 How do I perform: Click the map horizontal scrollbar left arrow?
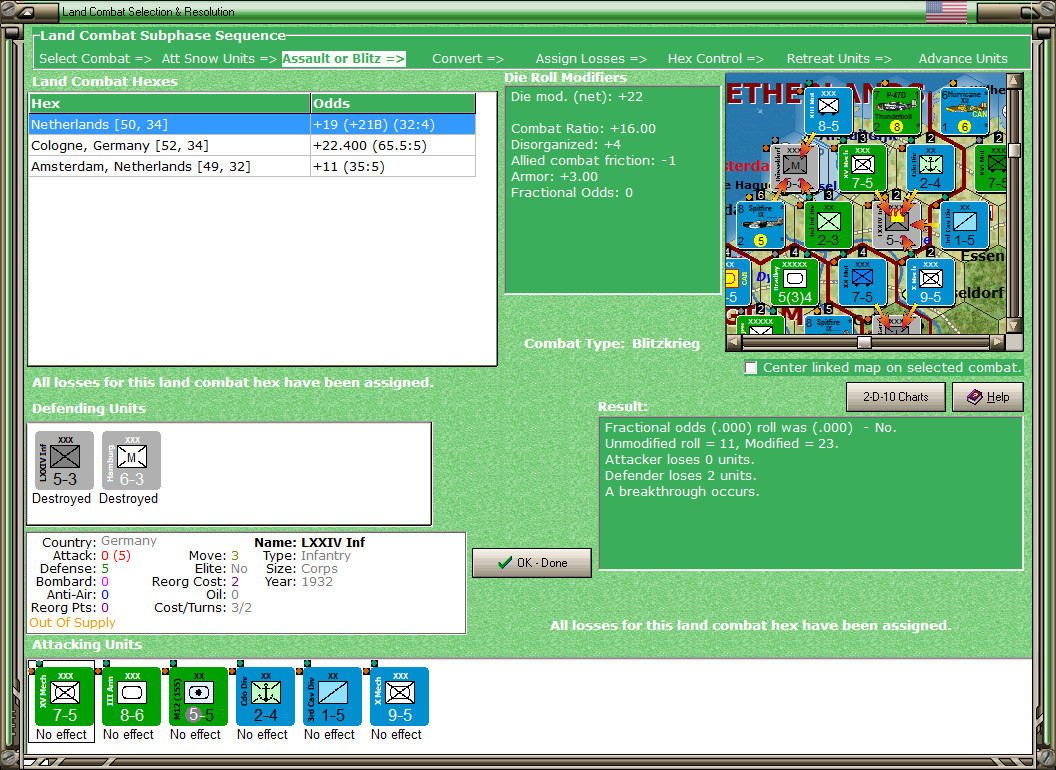point(734,342)
